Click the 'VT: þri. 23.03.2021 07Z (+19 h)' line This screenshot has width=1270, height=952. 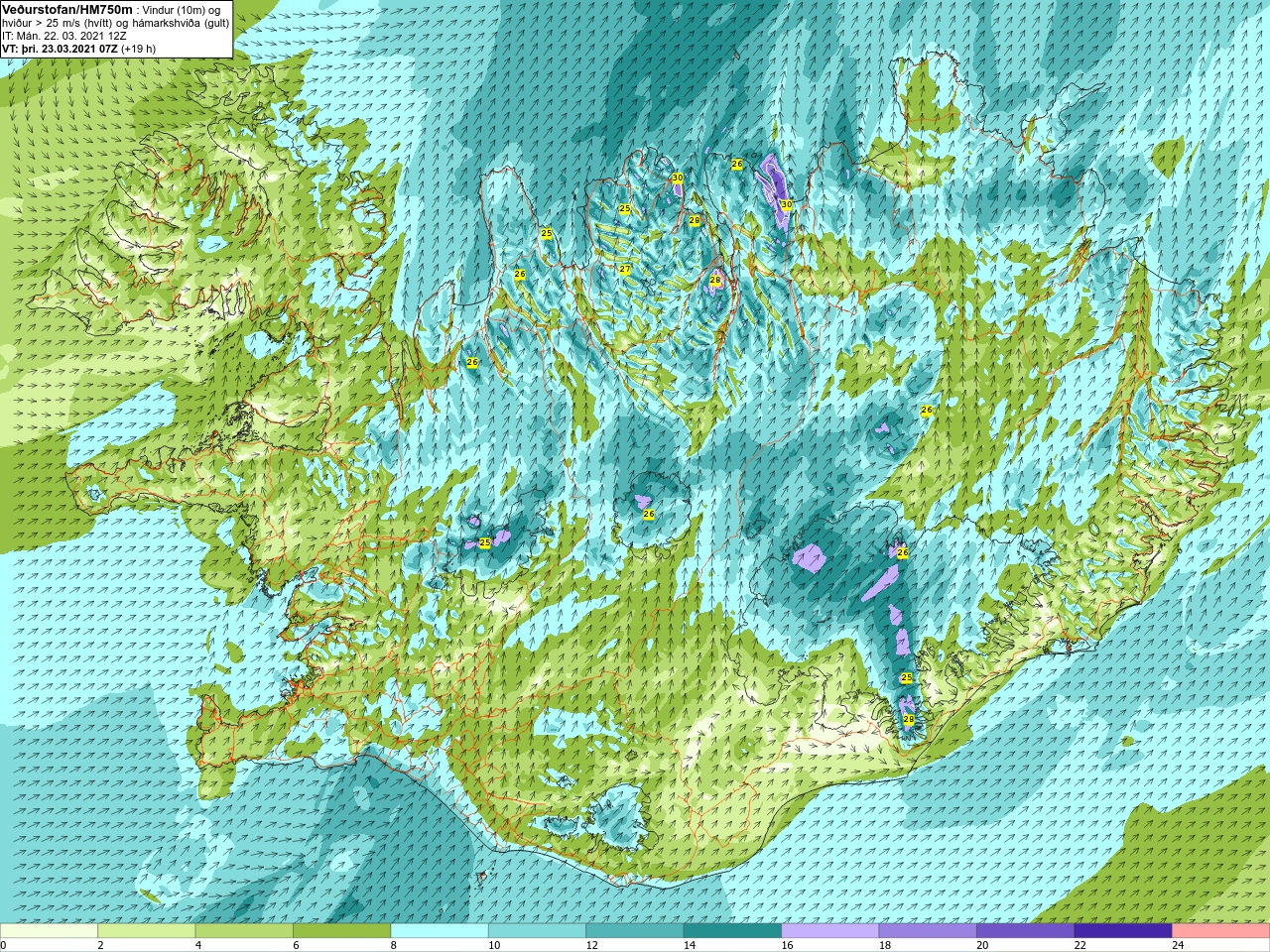(79, 49)
